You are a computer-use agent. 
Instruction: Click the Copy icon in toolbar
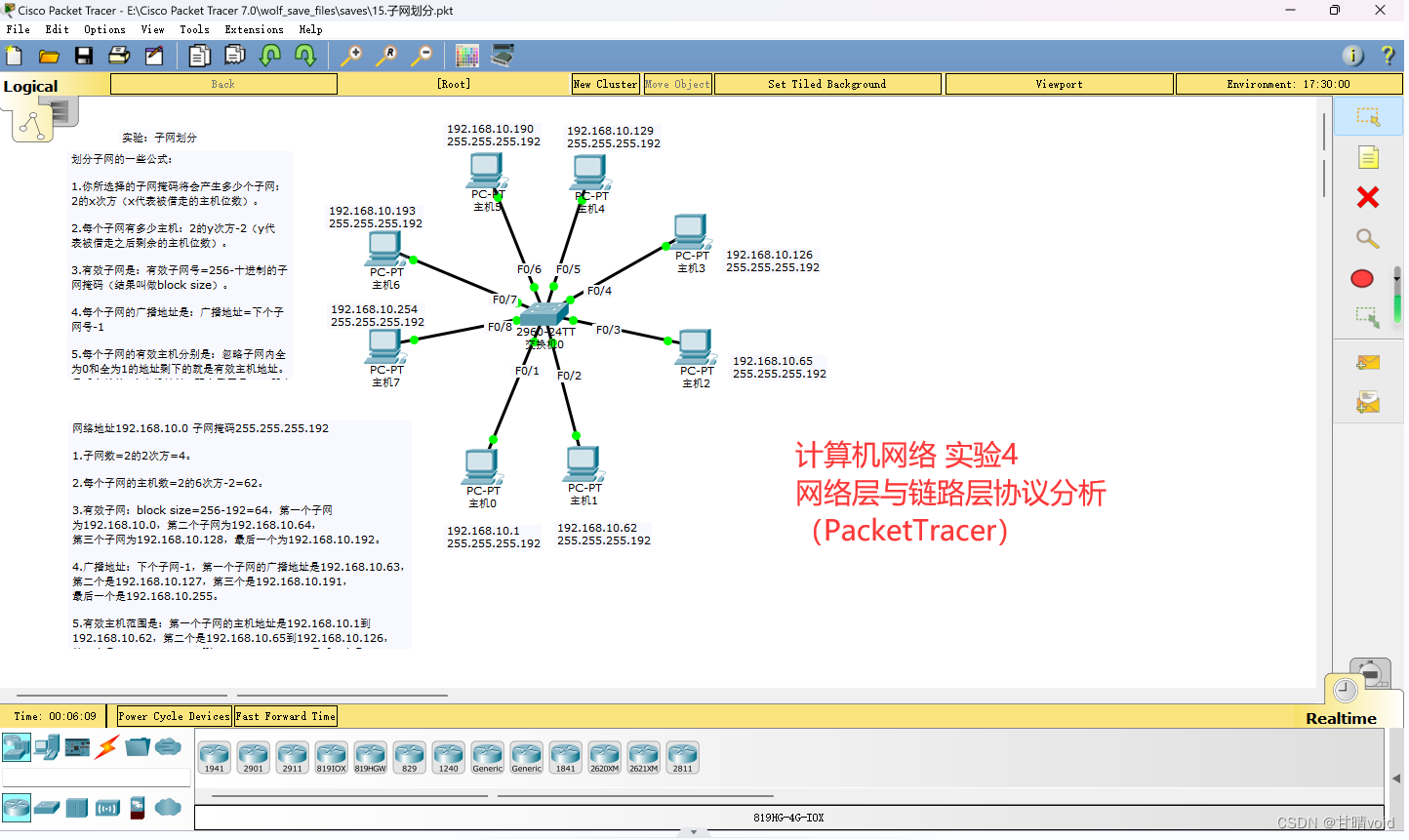tap(199, 56)
